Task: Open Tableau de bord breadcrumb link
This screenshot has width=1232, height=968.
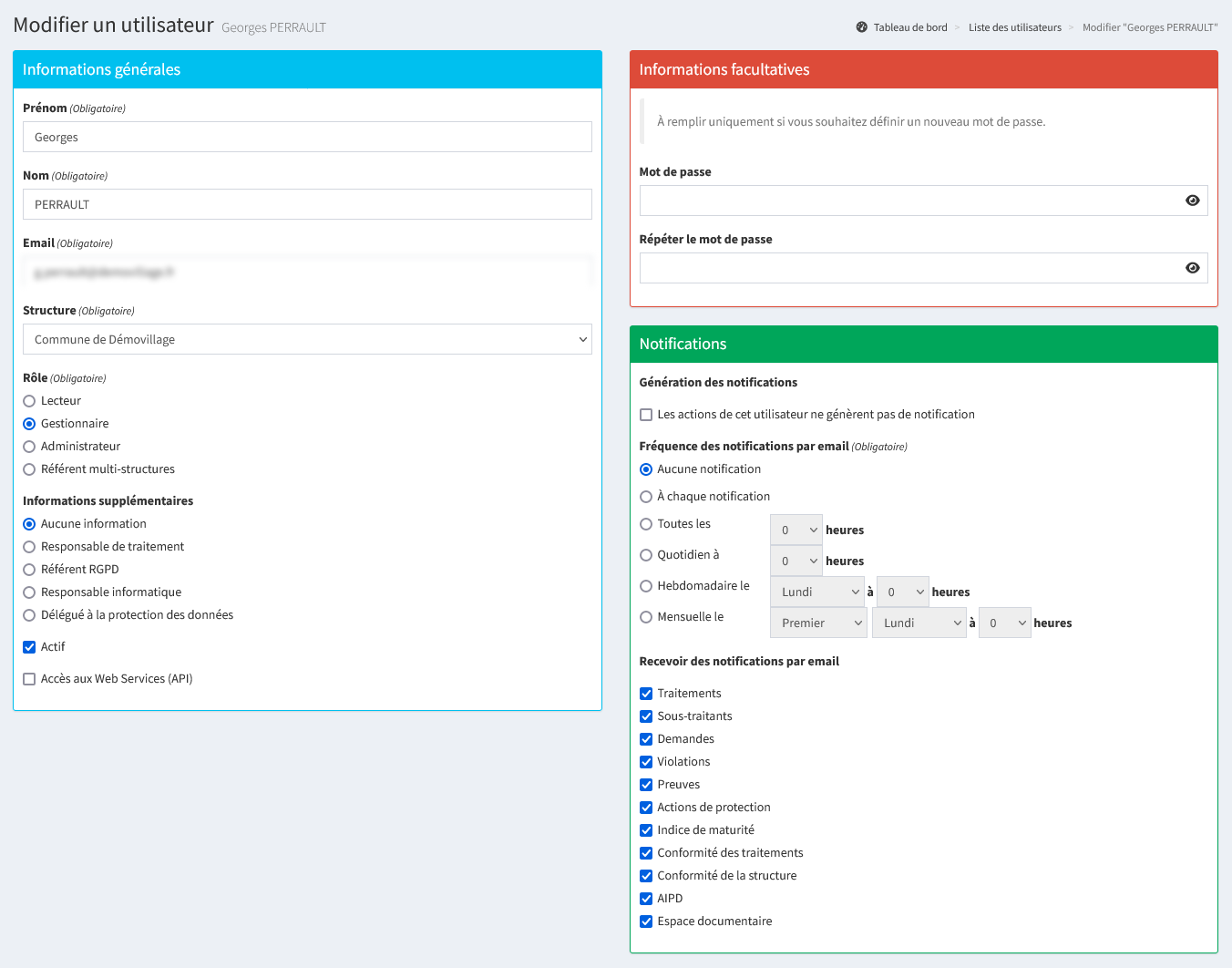Action: coord(909,27)
